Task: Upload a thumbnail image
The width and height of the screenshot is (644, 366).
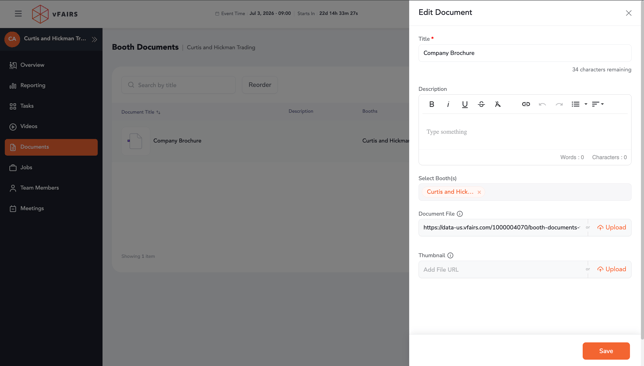Action: [x=611, y=269]
